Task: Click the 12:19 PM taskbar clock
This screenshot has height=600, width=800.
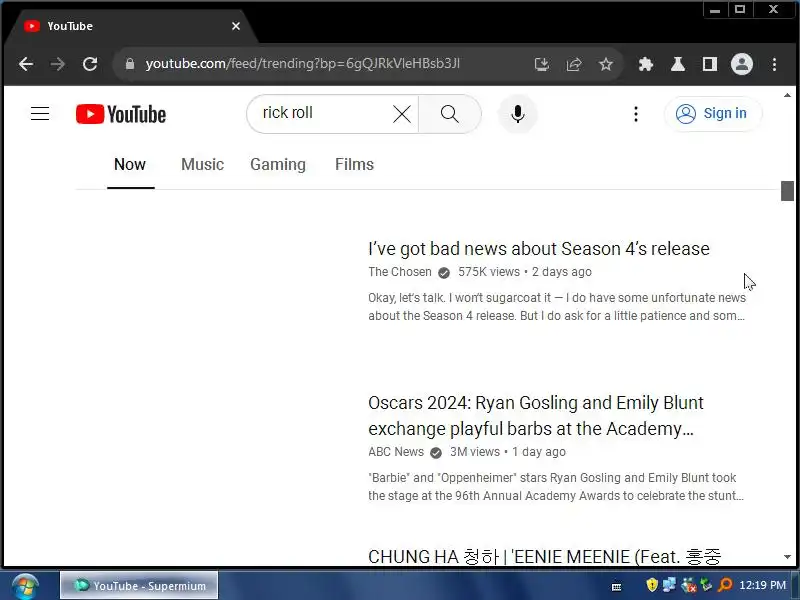Action: [x=763, y=585]
